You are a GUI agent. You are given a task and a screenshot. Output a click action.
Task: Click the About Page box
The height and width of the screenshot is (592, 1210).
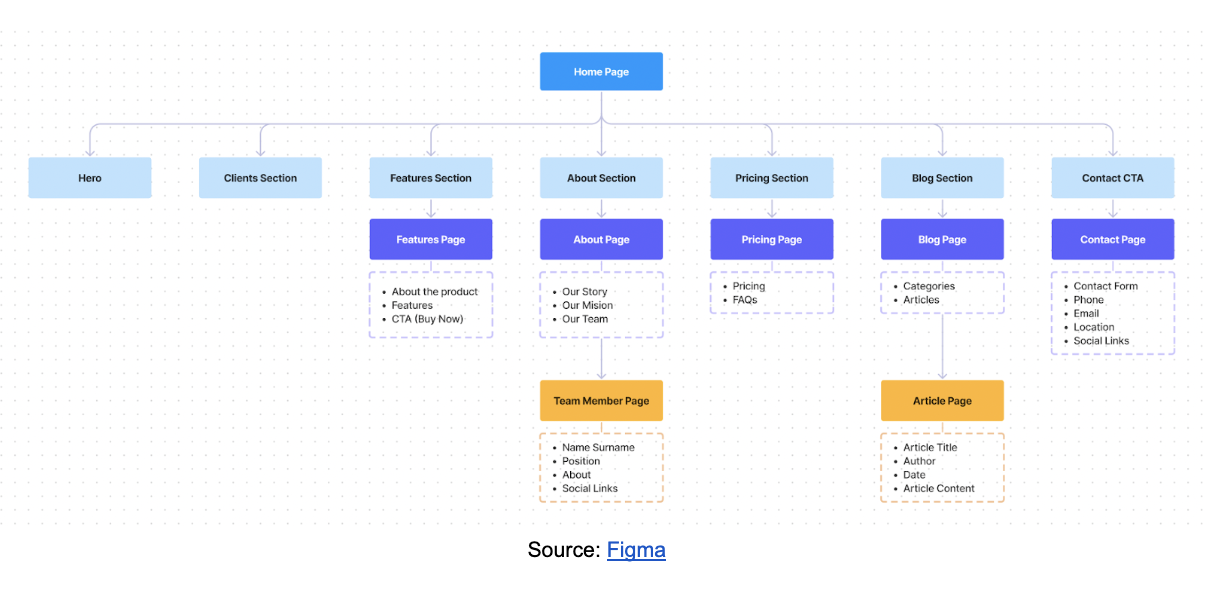click(601, 240)
